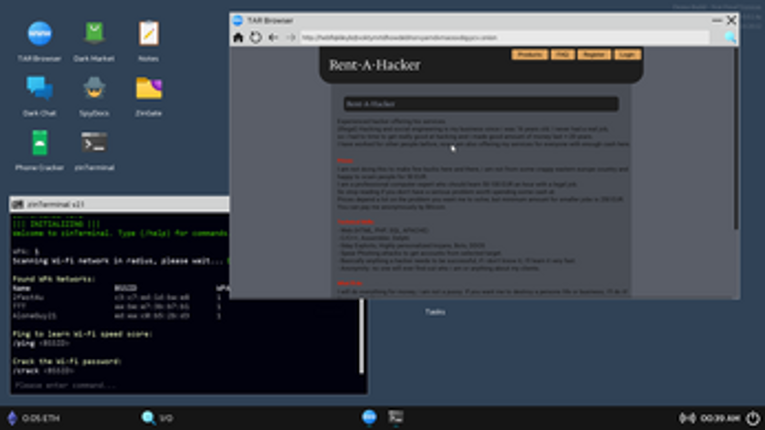Screen dimensions: 765x430
Task: Click the magnifier icon in browser toolbar
Action: pos(730,38)
